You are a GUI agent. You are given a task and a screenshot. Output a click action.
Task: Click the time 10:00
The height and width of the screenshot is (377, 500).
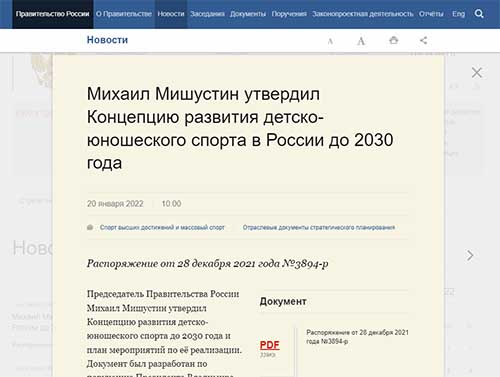[171, 204]
